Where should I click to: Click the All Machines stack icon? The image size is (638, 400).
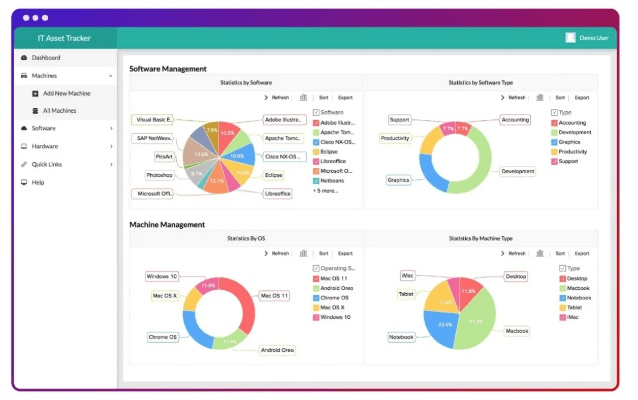(x=35, y=111)
